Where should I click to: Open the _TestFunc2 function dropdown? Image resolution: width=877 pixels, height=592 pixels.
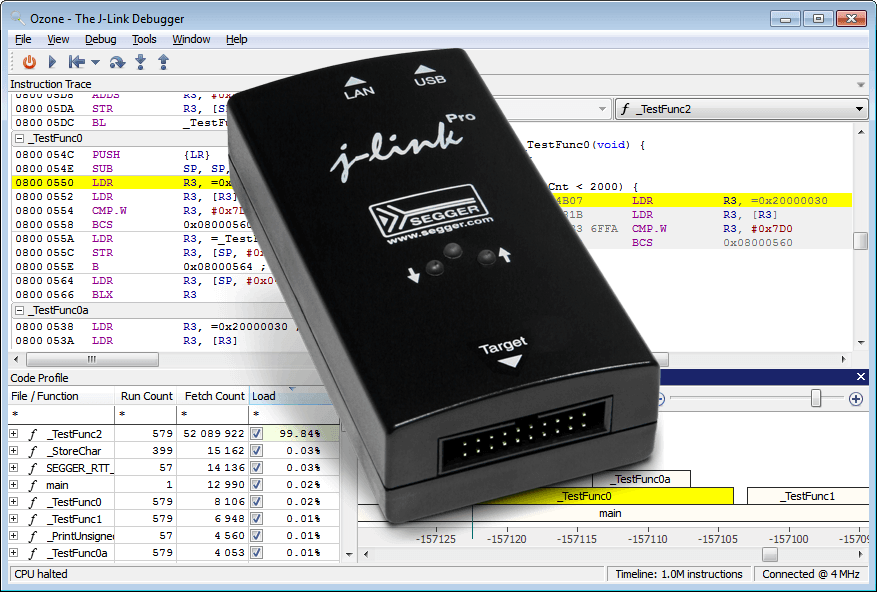[860, 110]
